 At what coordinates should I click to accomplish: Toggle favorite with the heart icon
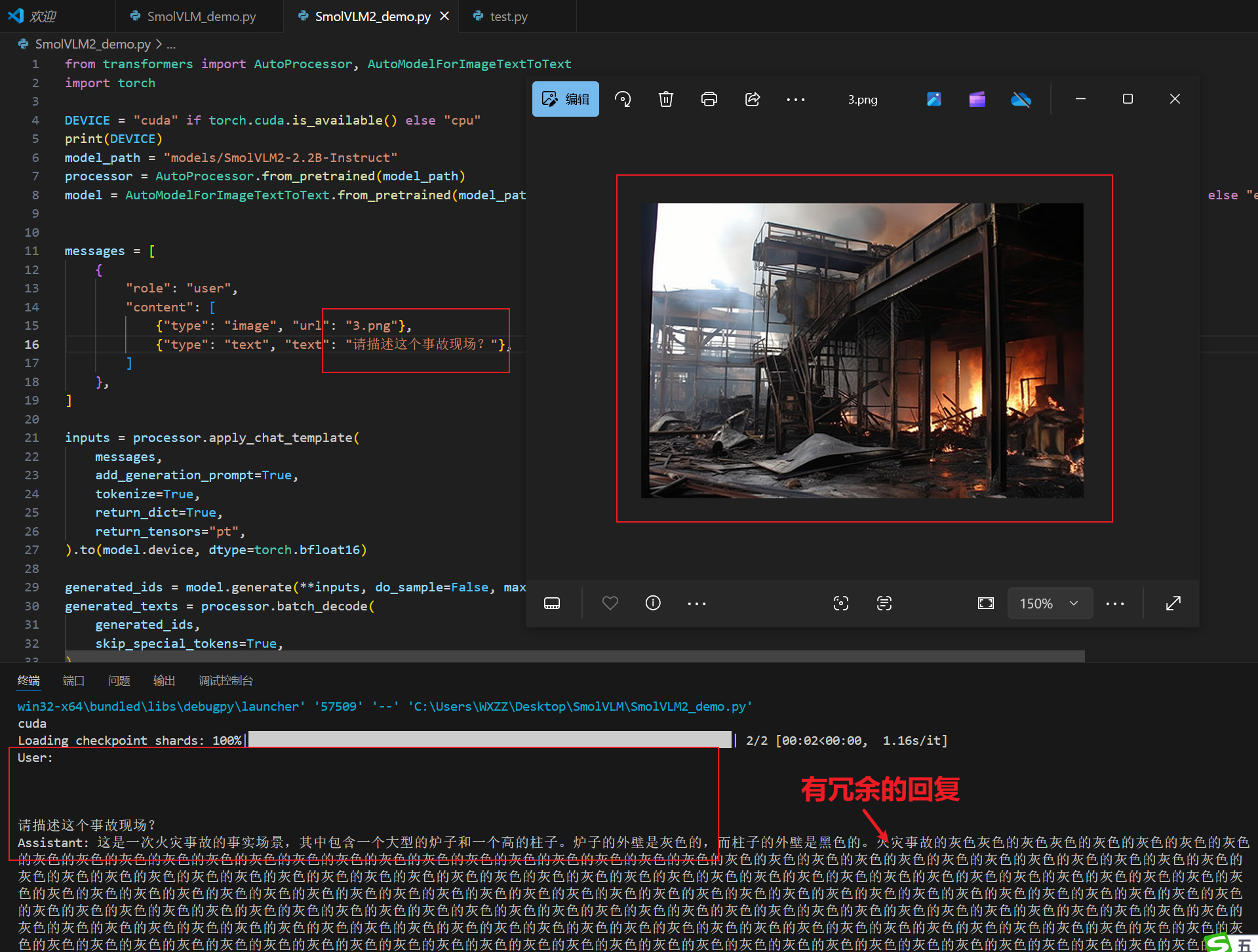(x=610, y=603)
